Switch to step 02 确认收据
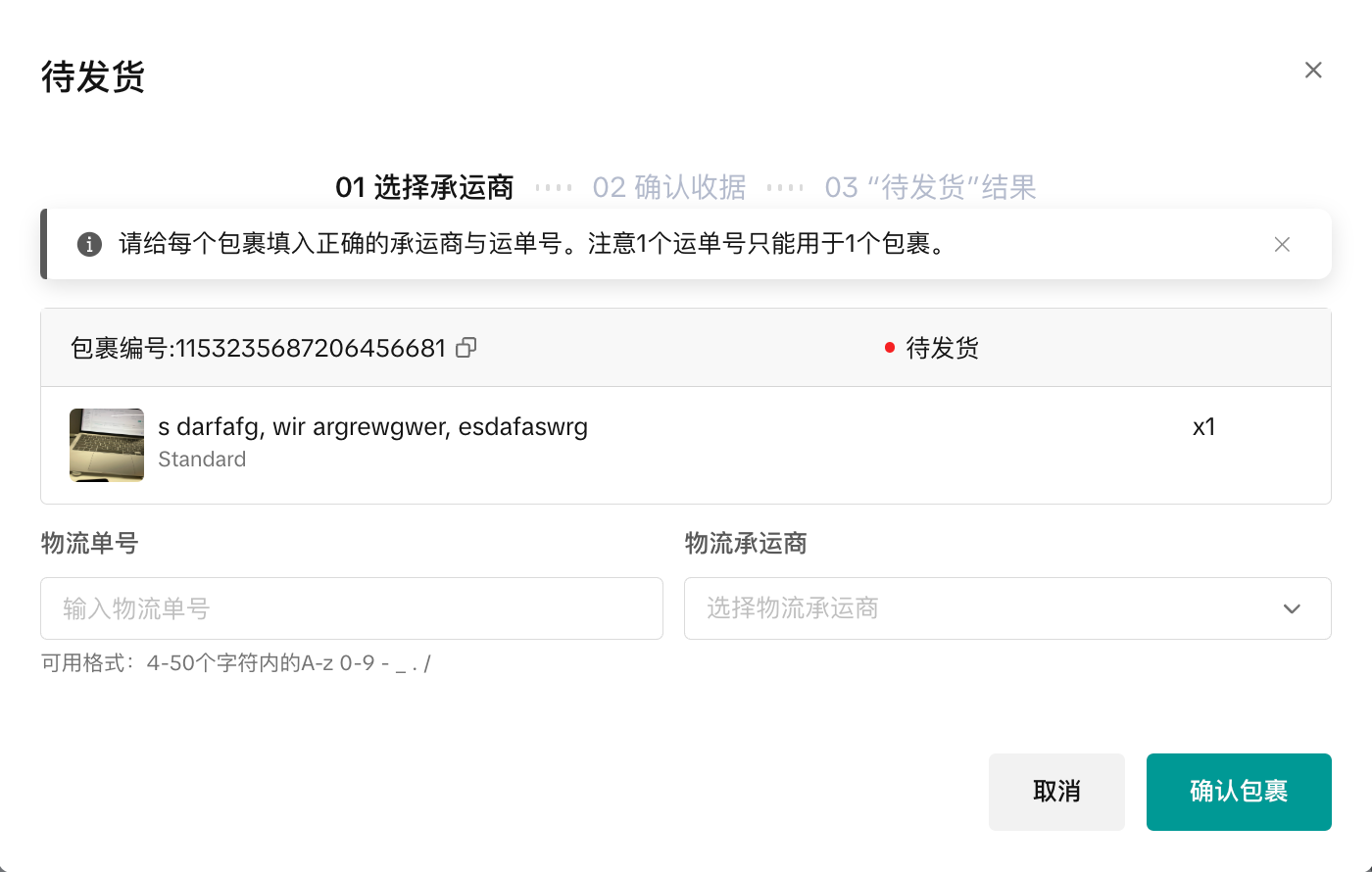Screen dimensions: 1372x872 click(x=668, y=187)
